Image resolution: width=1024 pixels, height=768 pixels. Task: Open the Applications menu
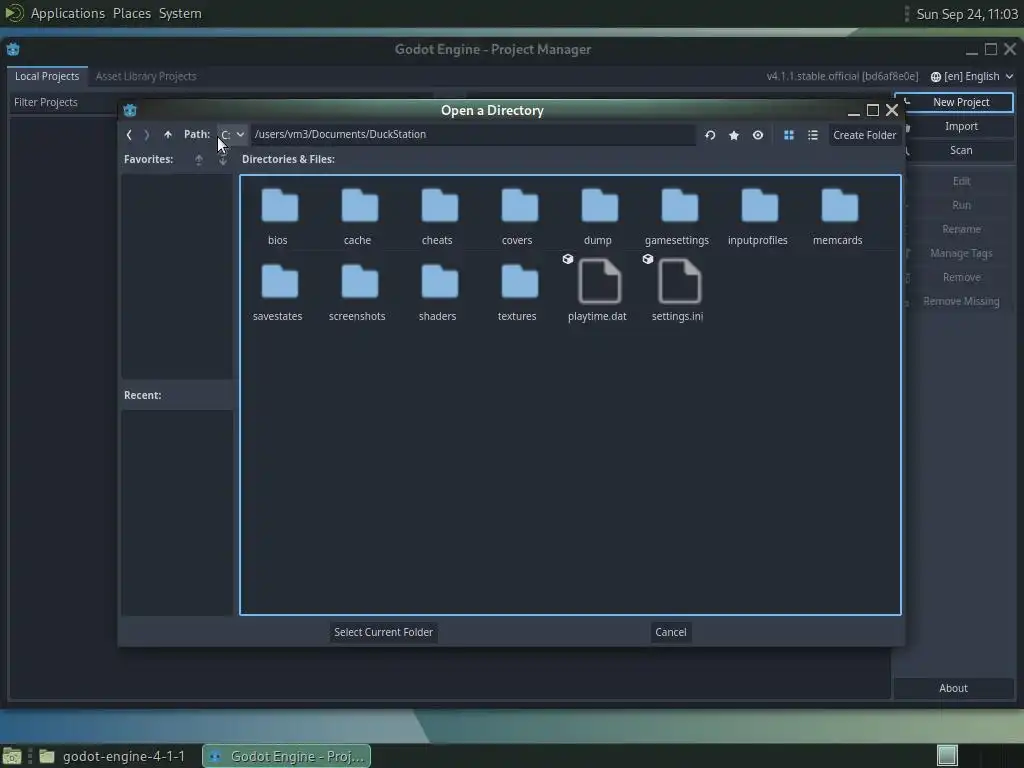67,13
